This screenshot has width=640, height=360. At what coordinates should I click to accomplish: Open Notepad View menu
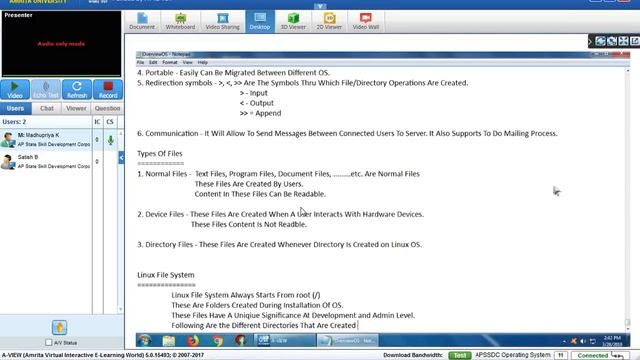[x=187, y=62]
